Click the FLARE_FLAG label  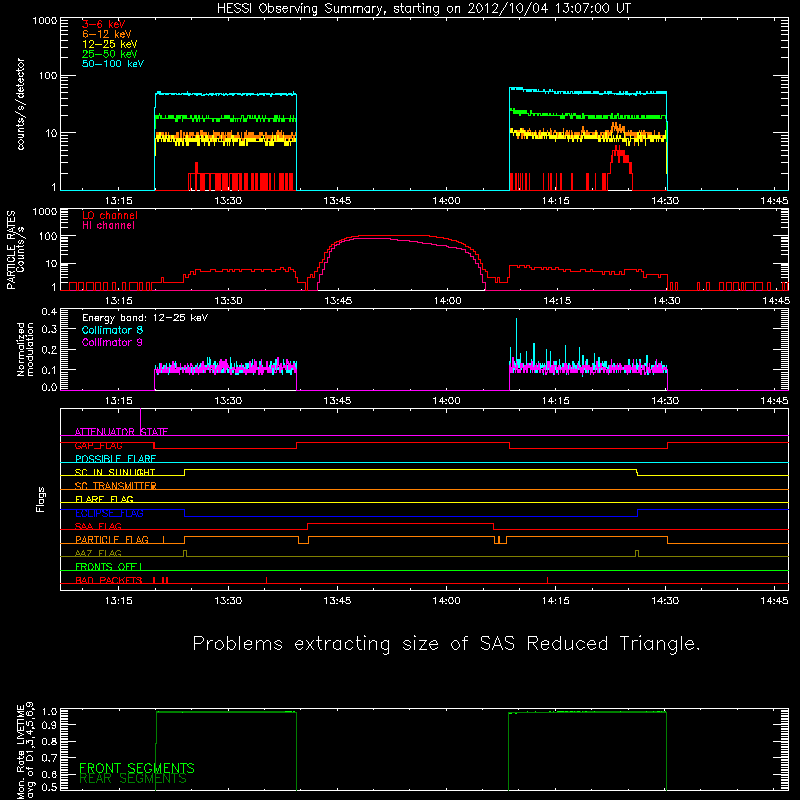(104, 499)
